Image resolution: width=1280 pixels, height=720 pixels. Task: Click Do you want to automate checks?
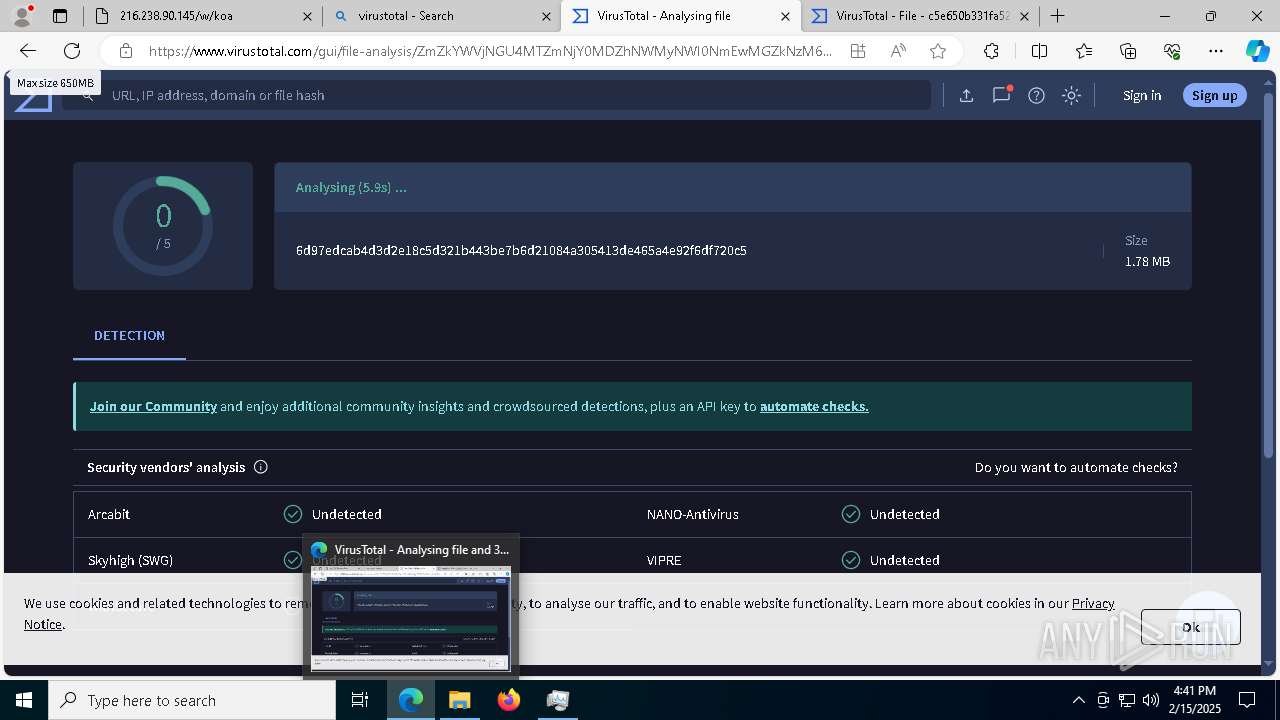[x=1076, y=467]
